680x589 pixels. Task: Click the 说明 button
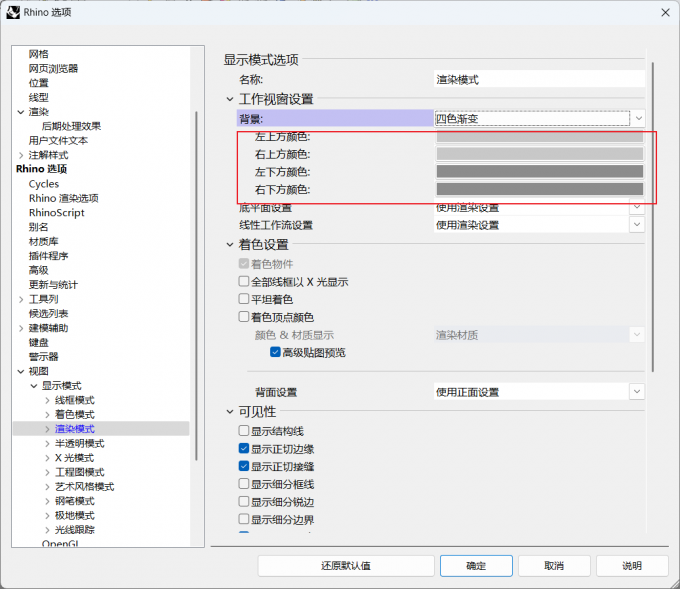(632, 566)
